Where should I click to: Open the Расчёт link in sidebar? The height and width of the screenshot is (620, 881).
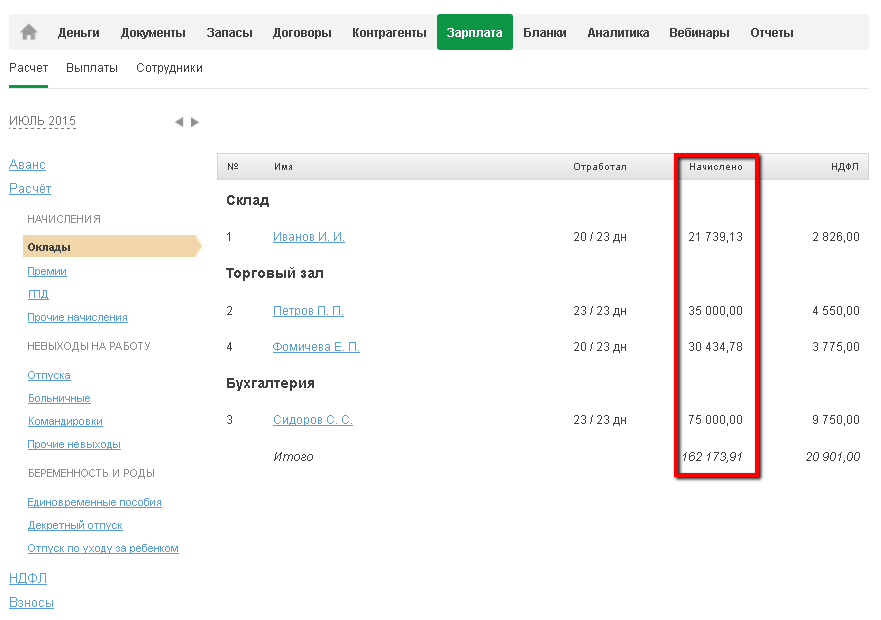(30, 189)
